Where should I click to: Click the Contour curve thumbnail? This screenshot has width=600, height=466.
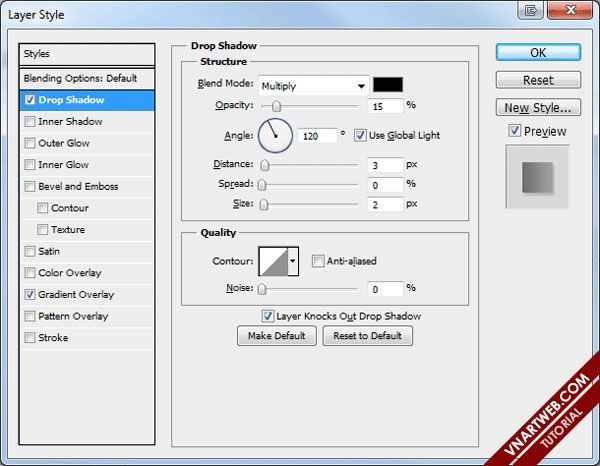point(272,262)
